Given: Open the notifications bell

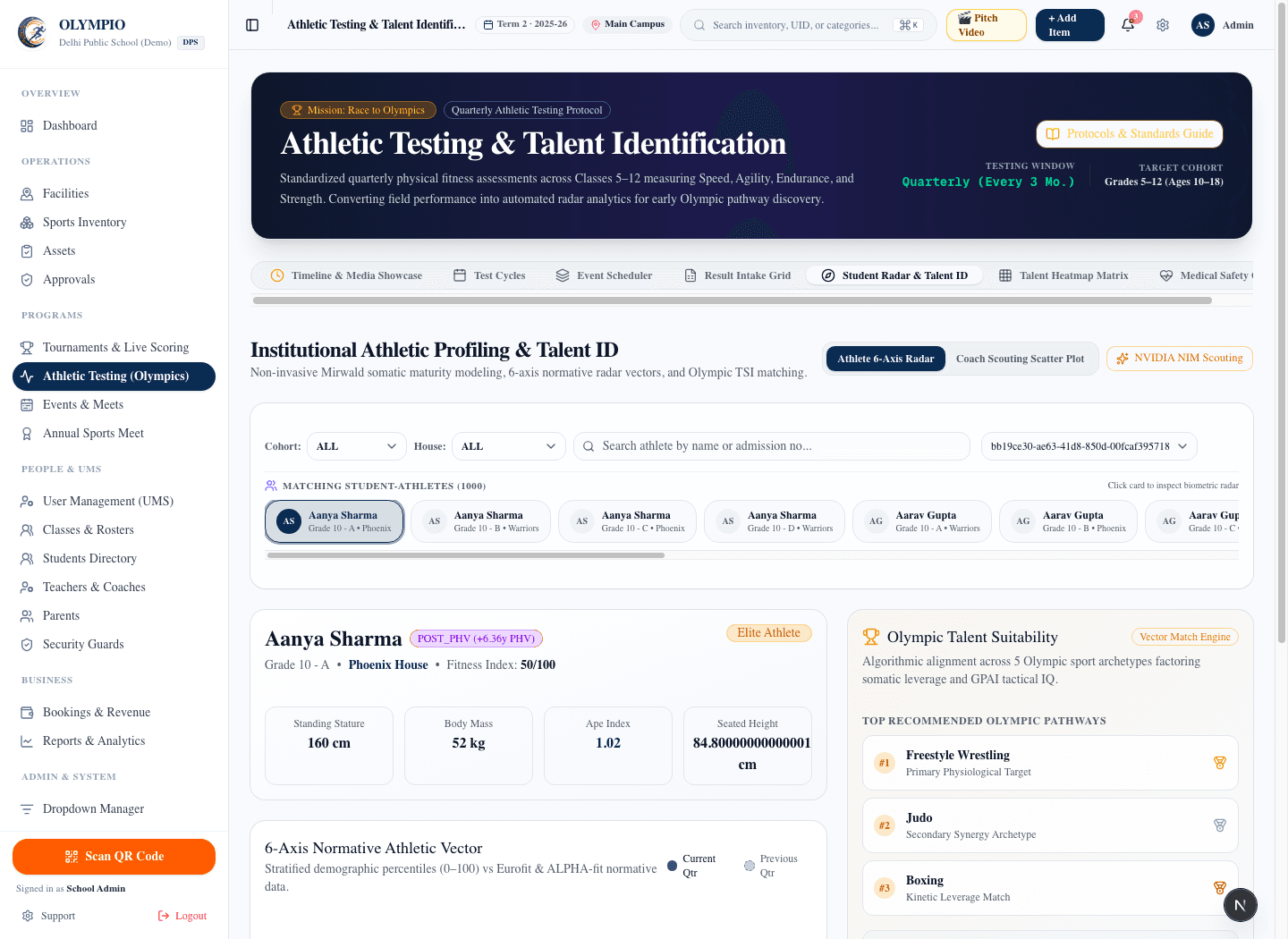Looking at the screenshot, I should [x=1128, y=25].
